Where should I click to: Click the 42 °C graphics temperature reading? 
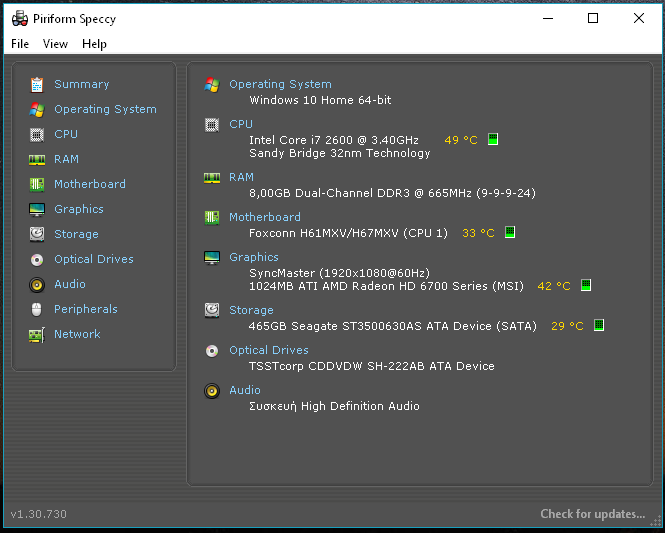[x=553, y=286]
